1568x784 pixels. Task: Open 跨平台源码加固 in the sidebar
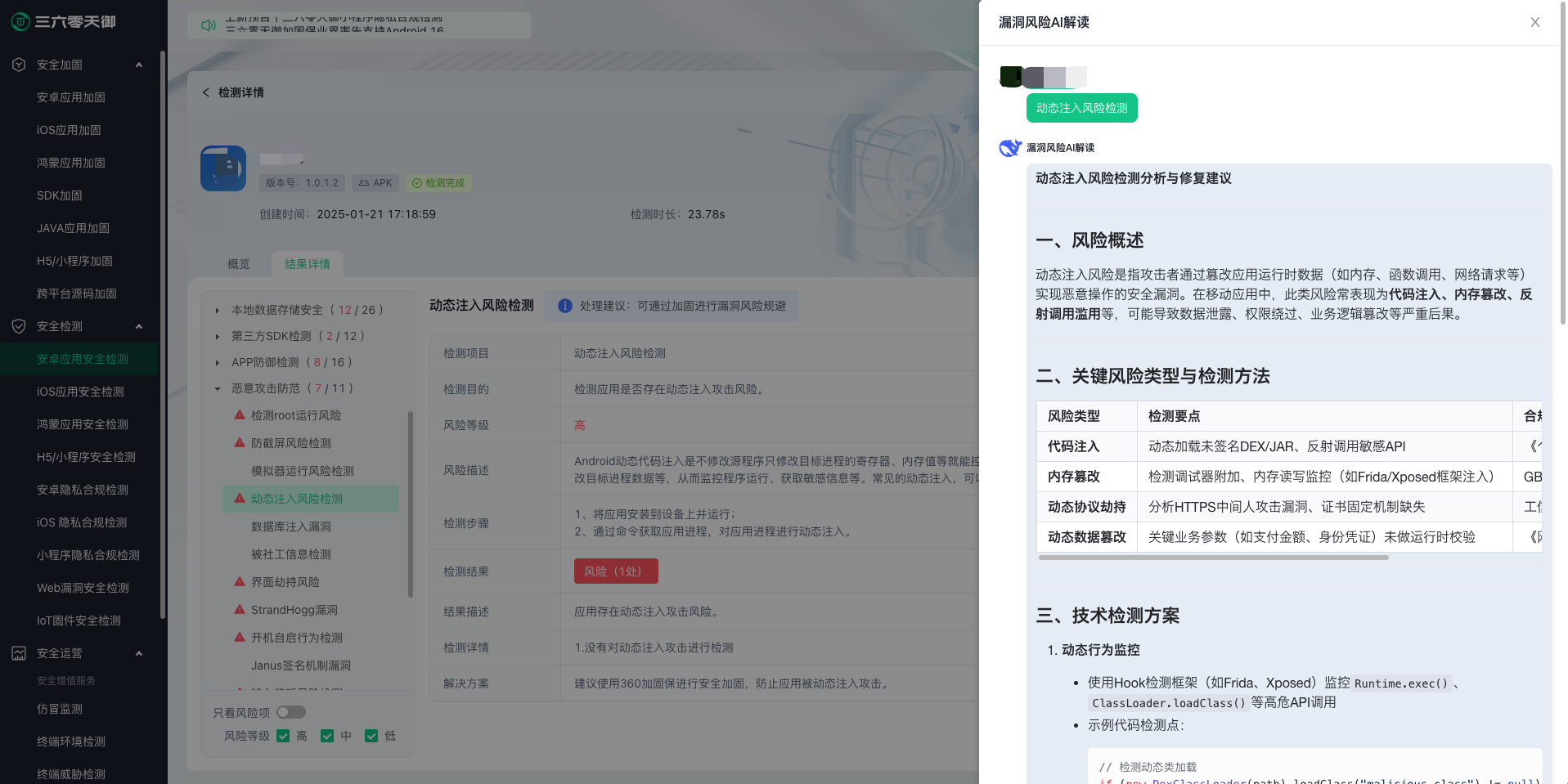click(x=77, y=293)
